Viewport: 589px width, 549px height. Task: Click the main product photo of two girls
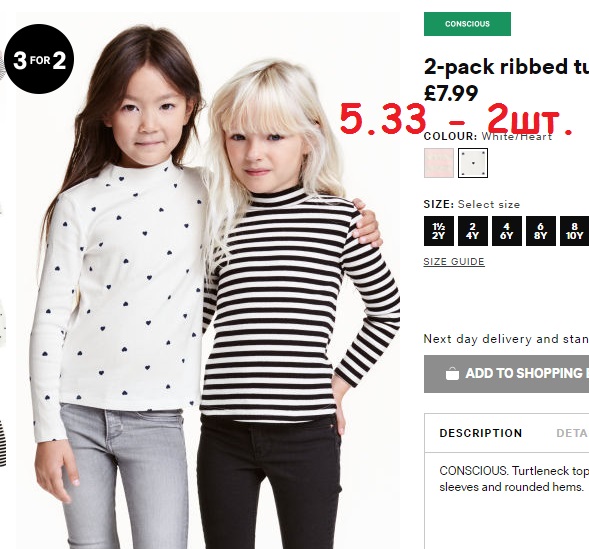208,280
